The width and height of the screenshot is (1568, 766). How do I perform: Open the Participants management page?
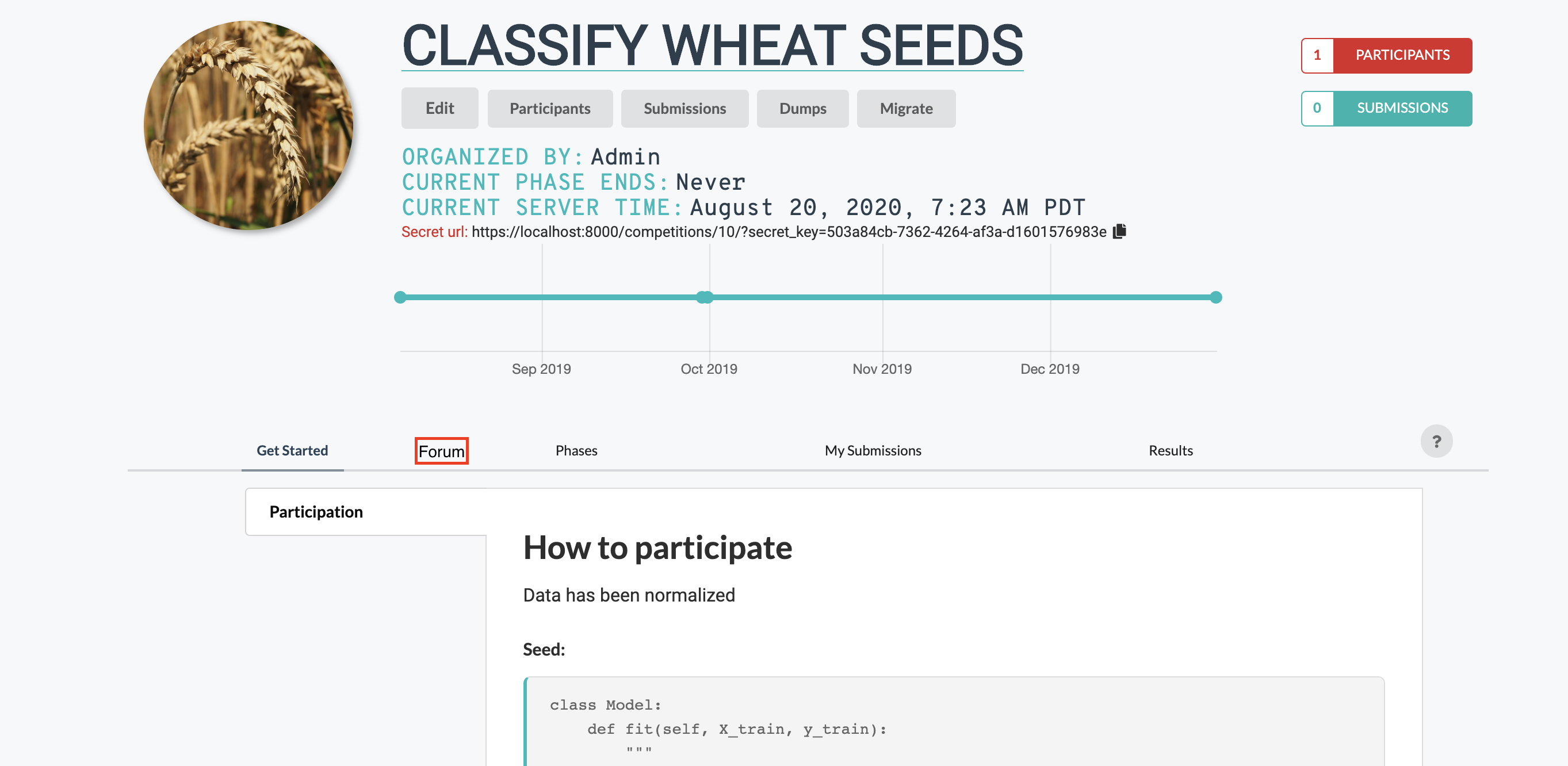click(550, 108)
